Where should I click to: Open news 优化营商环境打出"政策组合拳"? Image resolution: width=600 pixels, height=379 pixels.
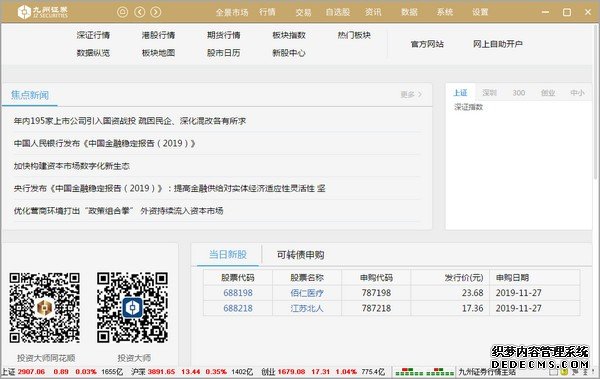(118, 211)
